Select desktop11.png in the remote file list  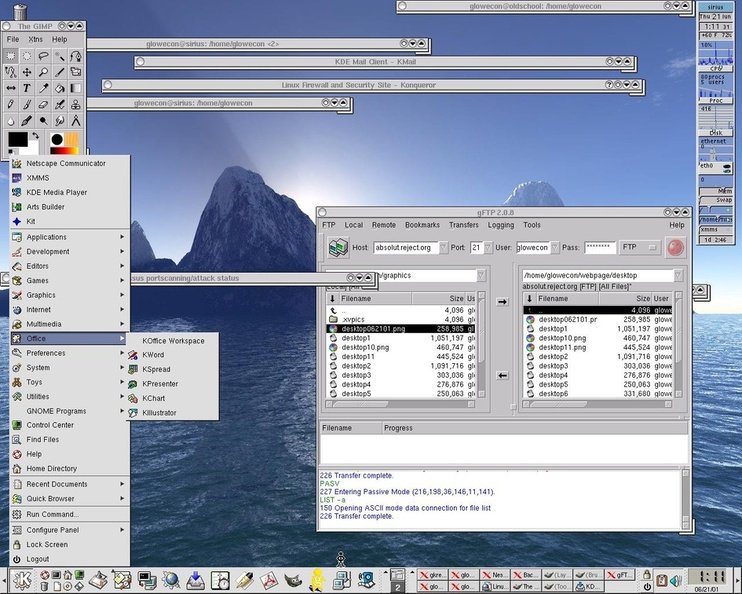598,347
